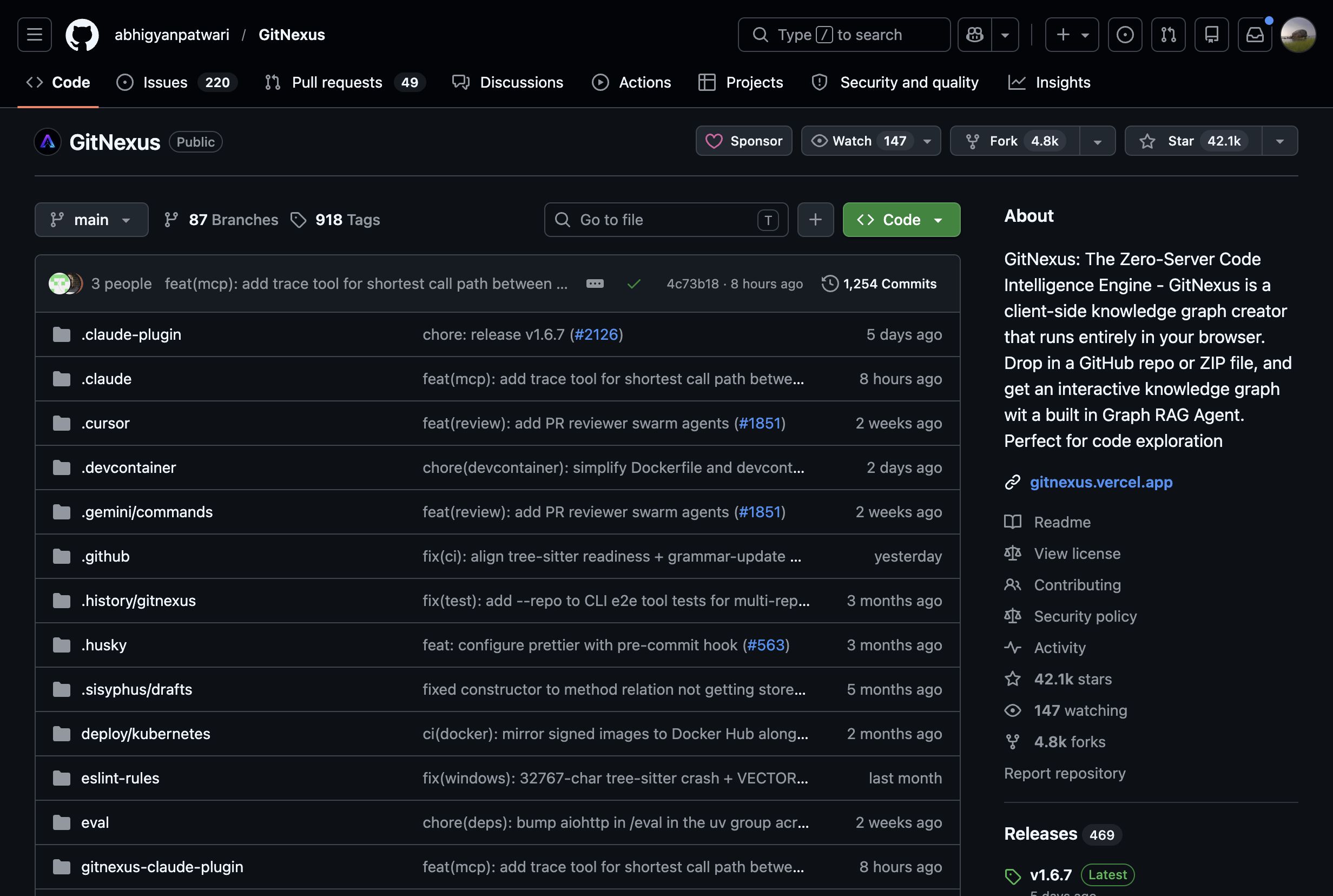The image size is (1333, 896).
Task: Open pull request #563 link
Action: (766, 644)
